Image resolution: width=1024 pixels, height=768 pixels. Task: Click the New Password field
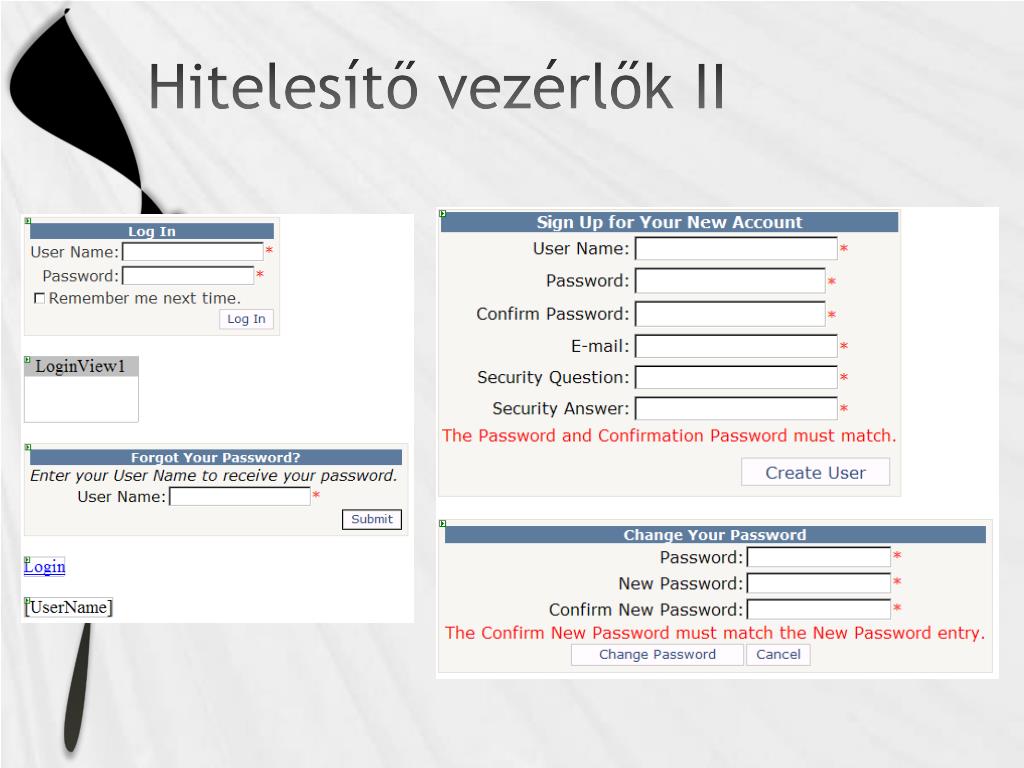tap(819, 583)
